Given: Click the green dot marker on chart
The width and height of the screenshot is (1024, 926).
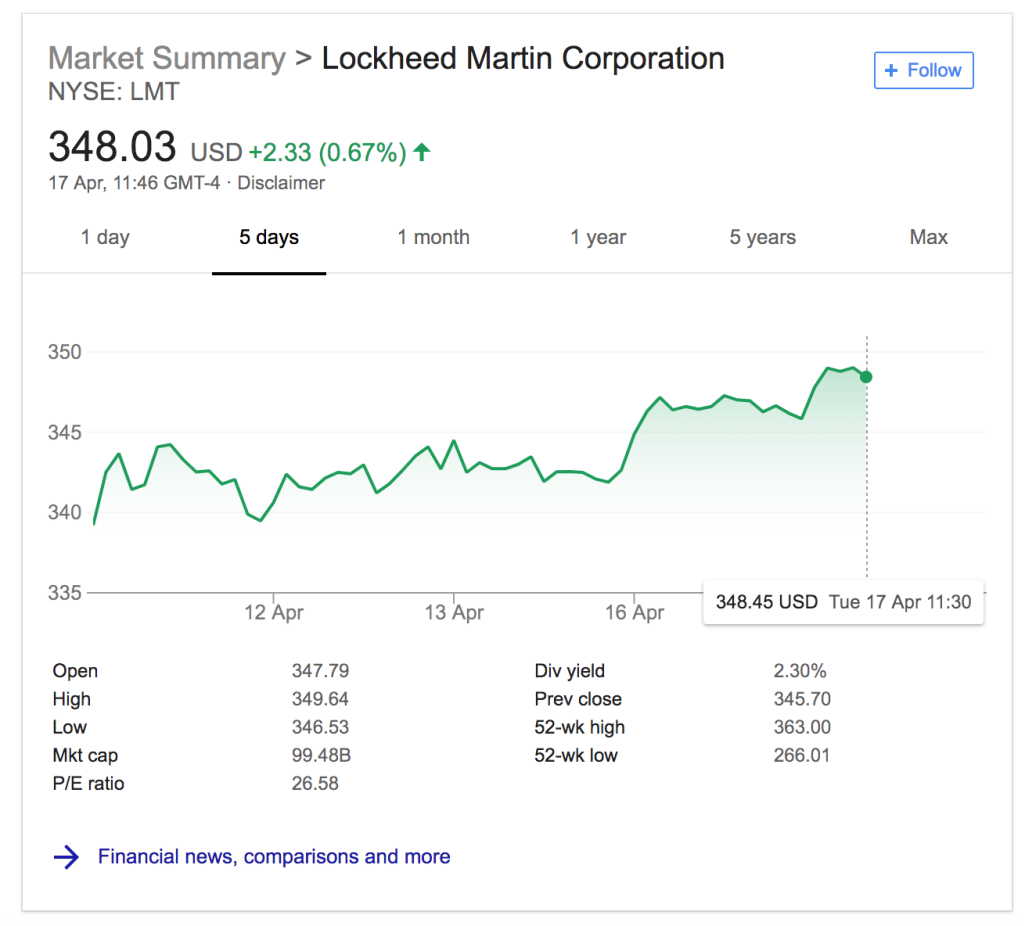Looking at the screenshot, I should coord(866,377).
